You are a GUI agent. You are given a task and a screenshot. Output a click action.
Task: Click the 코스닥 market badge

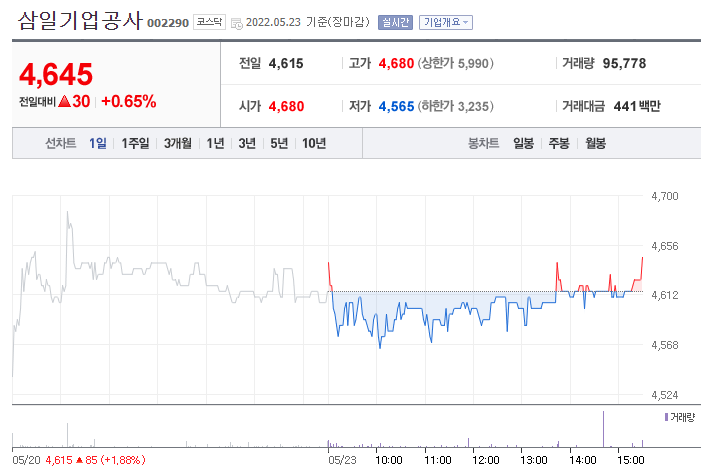coord(209,22)
